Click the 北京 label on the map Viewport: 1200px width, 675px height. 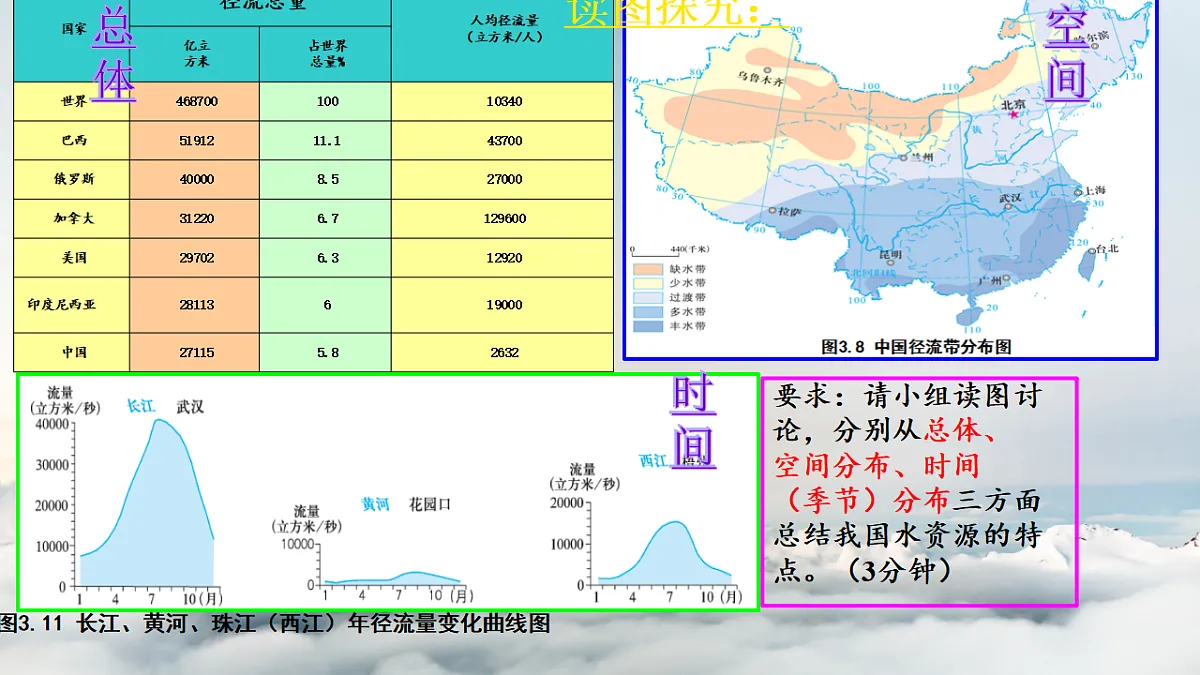tap(1014, 104)
